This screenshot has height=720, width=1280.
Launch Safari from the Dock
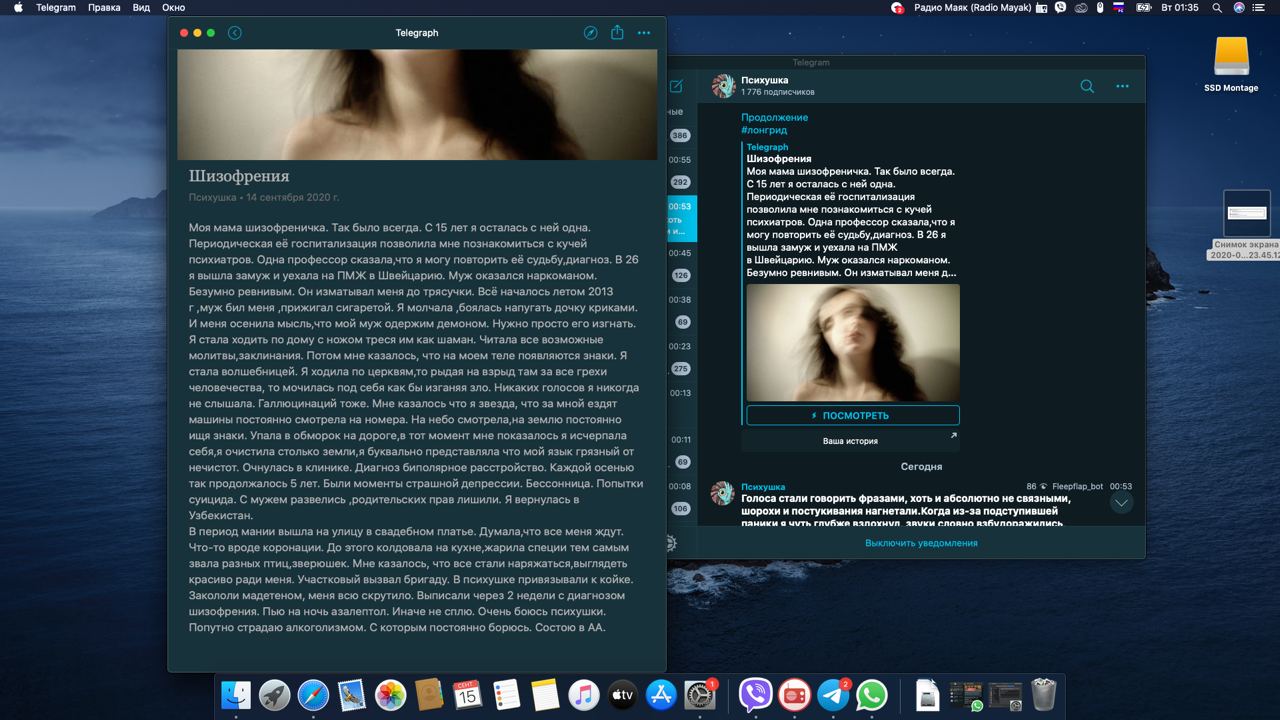point(313,695)
